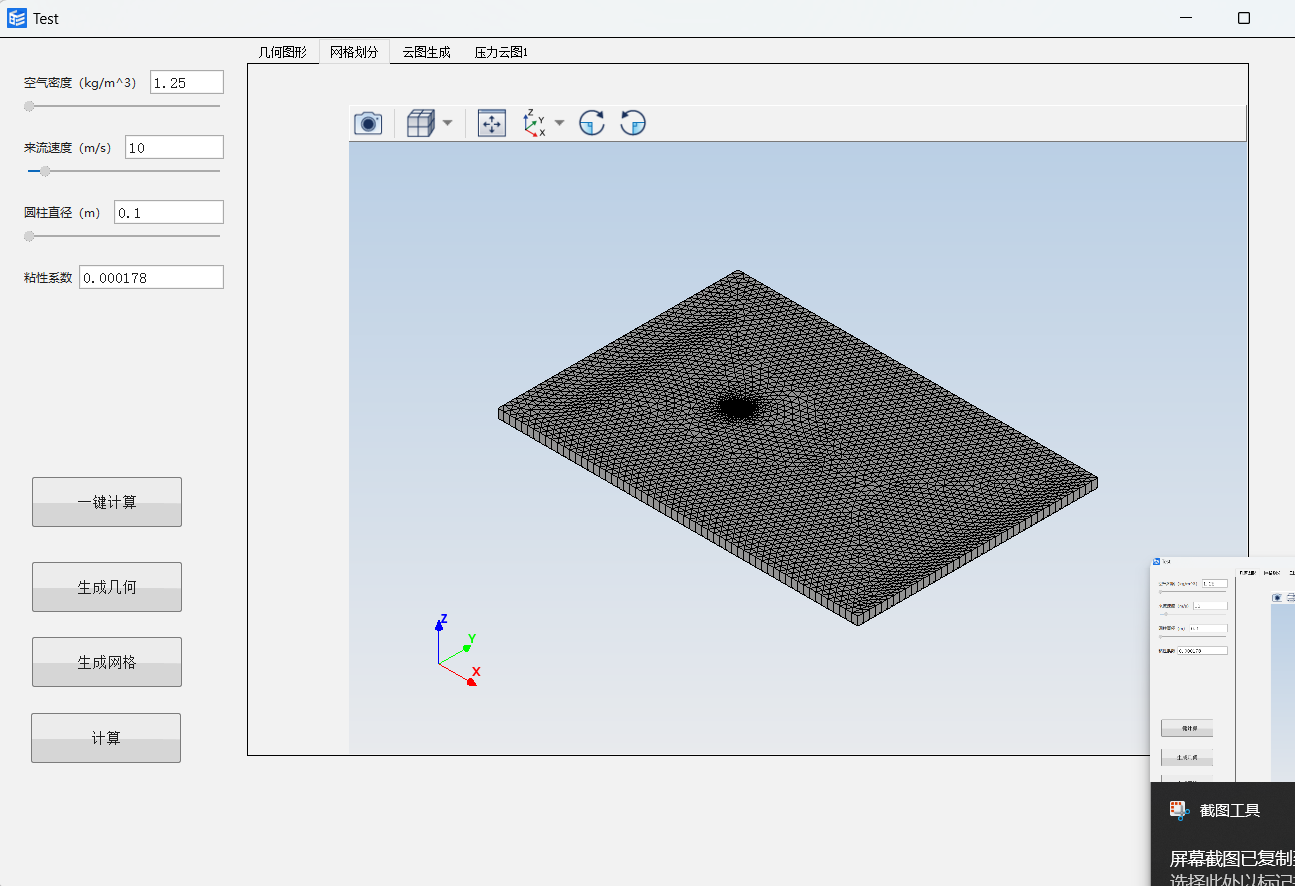The width and height of the screenshot is (1295, 886).
Task: Click the 截图工具 app icon in notification
Action: coord(1179,811)
